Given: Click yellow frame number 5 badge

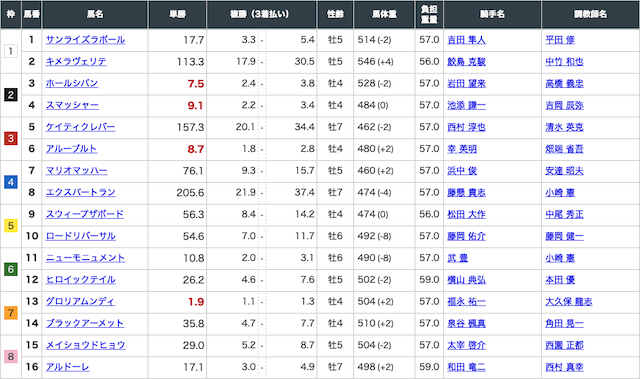Looking at the screenshot, I should pyautogui.click(x=11, y=226).
